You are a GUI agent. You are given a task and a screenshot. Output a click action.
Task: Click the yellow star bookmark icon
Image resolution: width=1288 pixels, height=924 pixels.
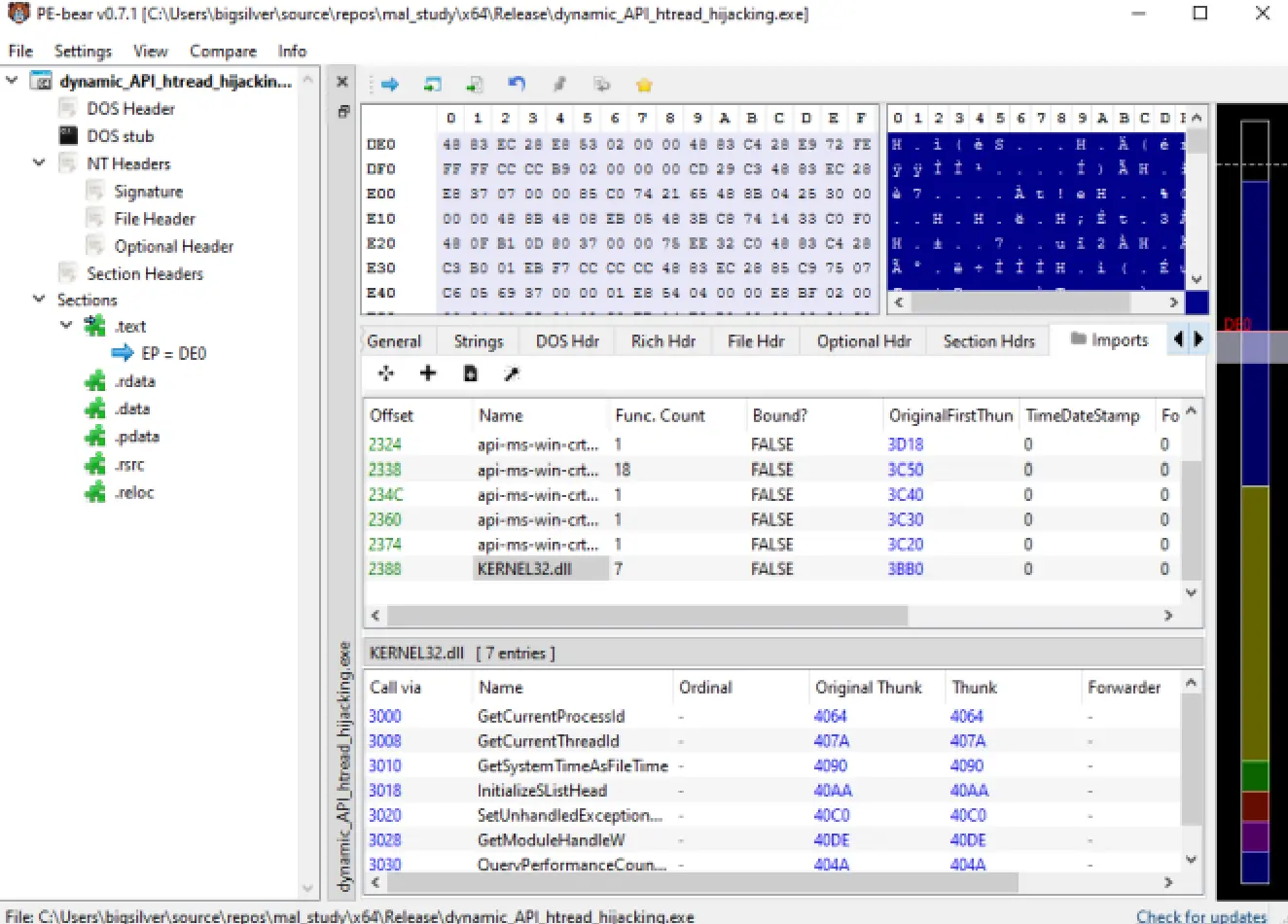click(x=644, y=85)
